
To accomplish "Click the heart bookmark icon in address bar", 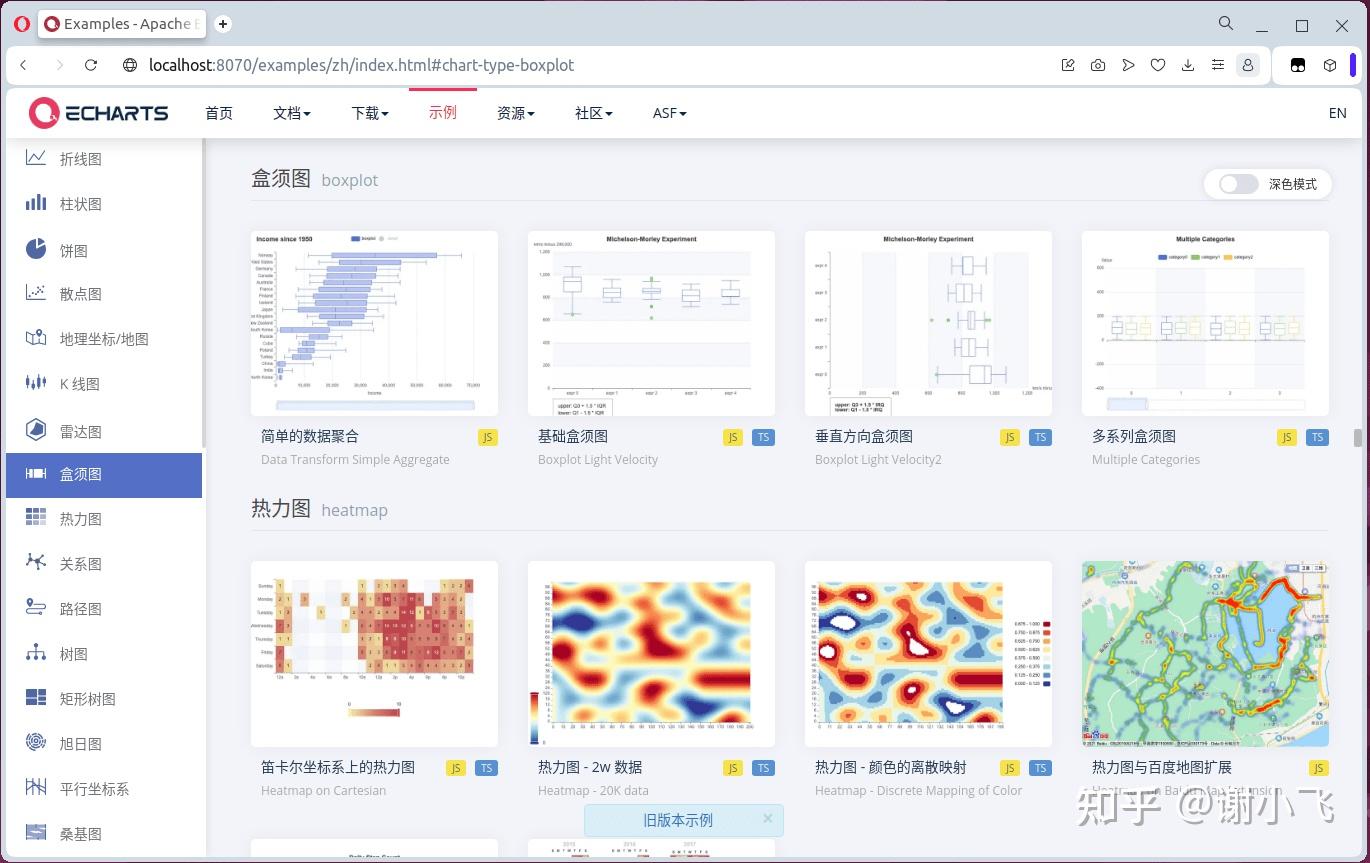I will click(x=1158, y=65).
